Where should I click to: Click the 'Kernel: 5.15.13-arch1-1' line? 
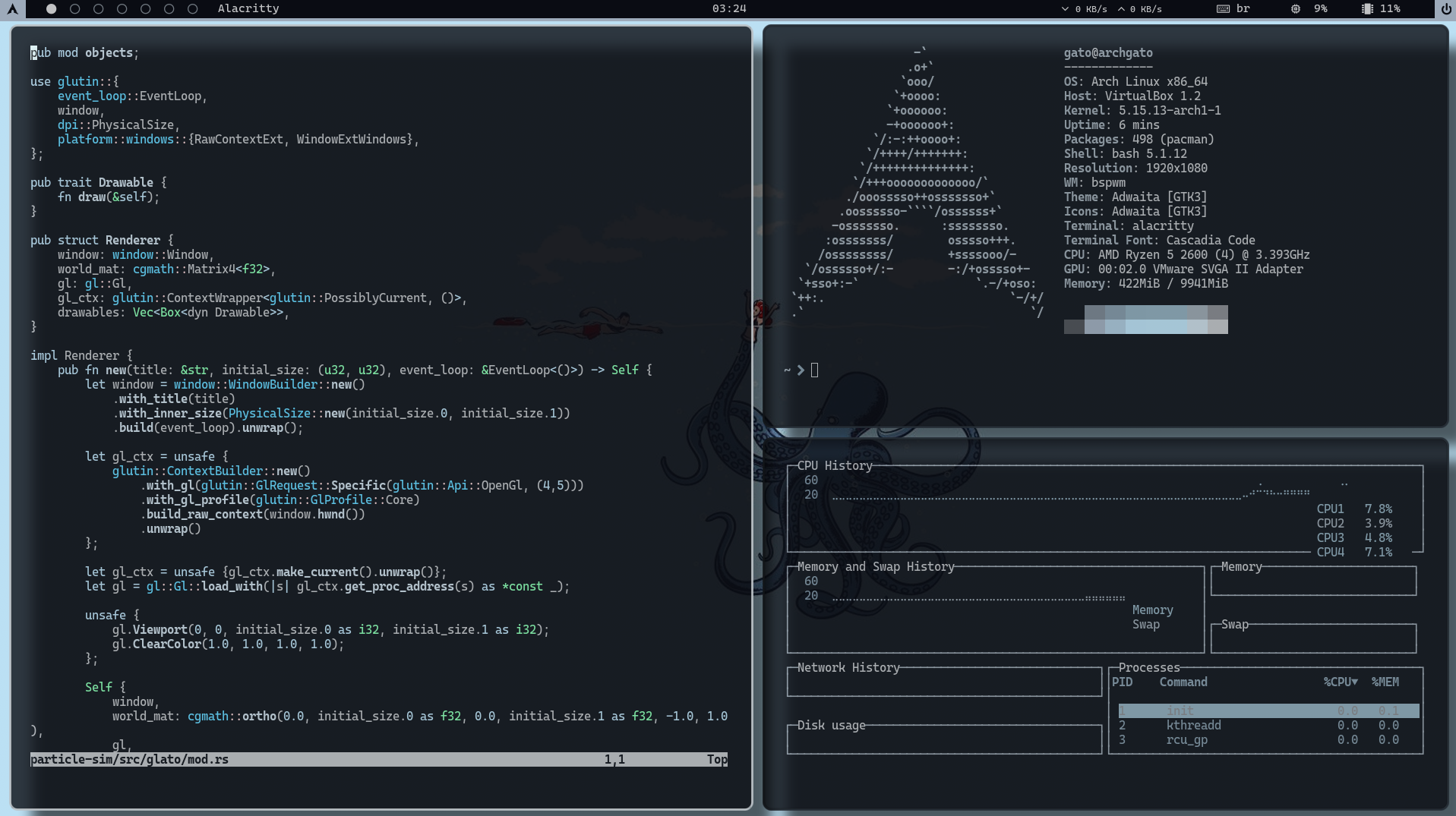coord(1142,110)
